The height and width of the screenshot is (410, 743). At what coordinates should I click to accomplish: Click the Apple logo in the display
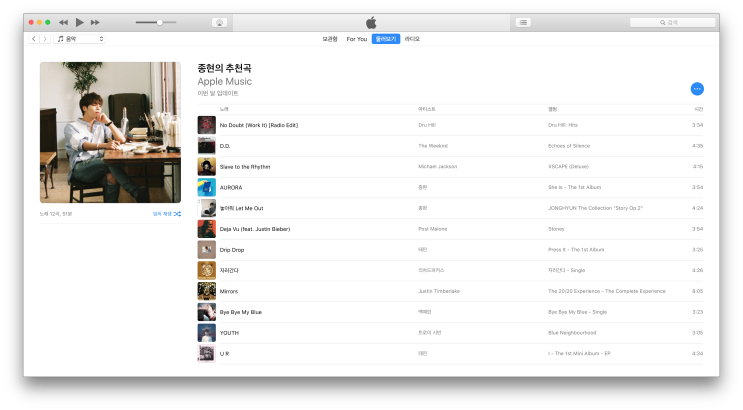point(372,22)
